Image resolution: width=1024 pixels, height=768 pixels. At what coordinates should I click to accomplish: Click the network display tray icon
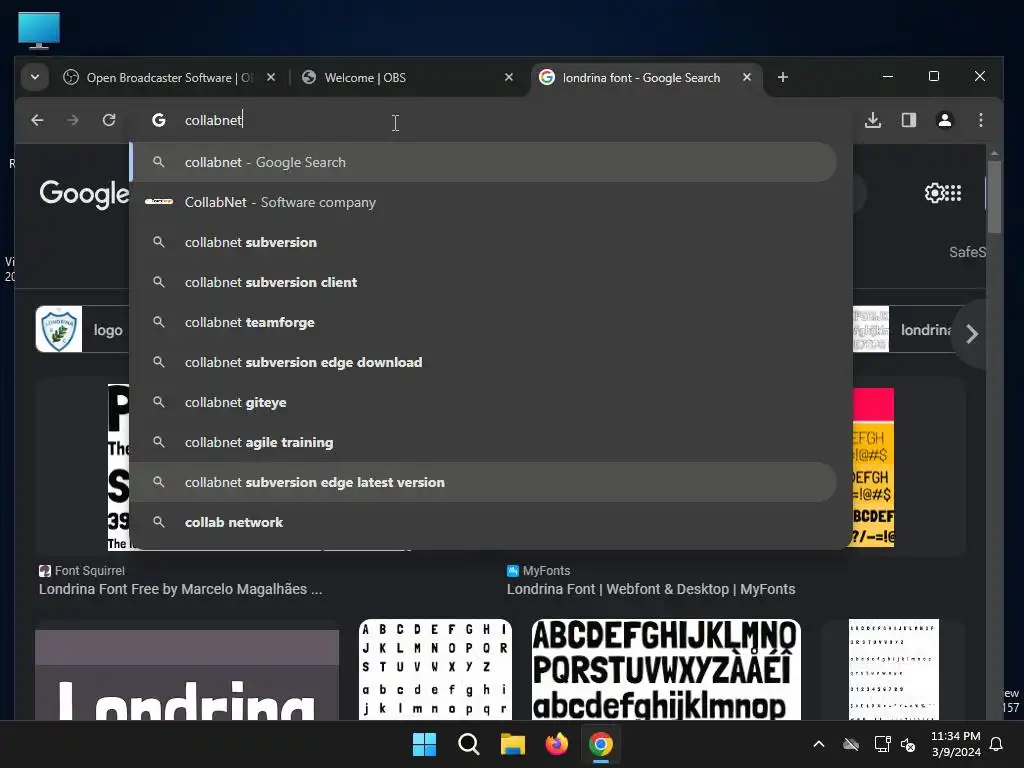(882, 744)
